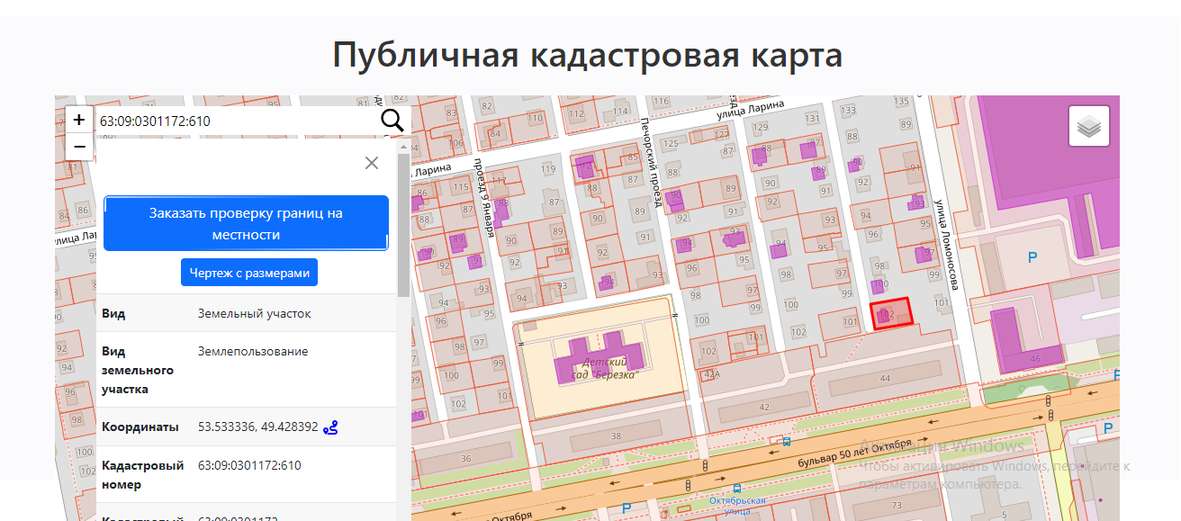
Task: Click the parking 'P' icon above building 46
Action: [x=1033, y=258]
